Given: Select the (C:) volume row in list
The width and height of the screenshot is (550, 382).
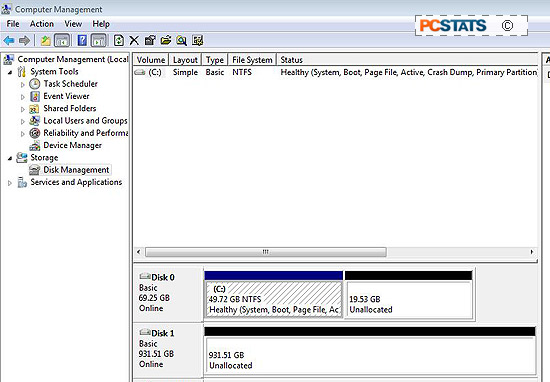Looking at the screenshot, I should (x=335, y=72).
